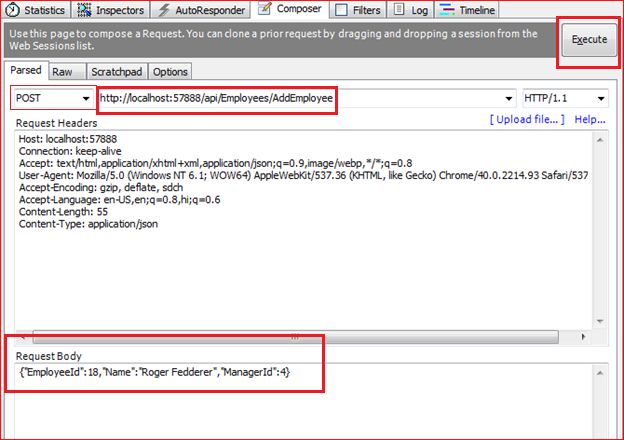Click headers scrollbar down arrow
The height and width of the screenshot is (440, 624).
600,321
